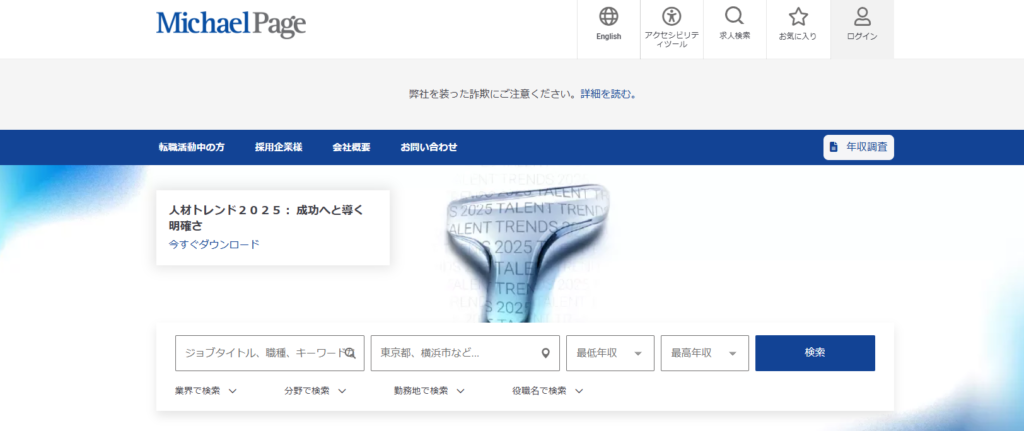Click the job title keyword input field
The width and height of the screenshot is (1024, 431).
point(258,353)
